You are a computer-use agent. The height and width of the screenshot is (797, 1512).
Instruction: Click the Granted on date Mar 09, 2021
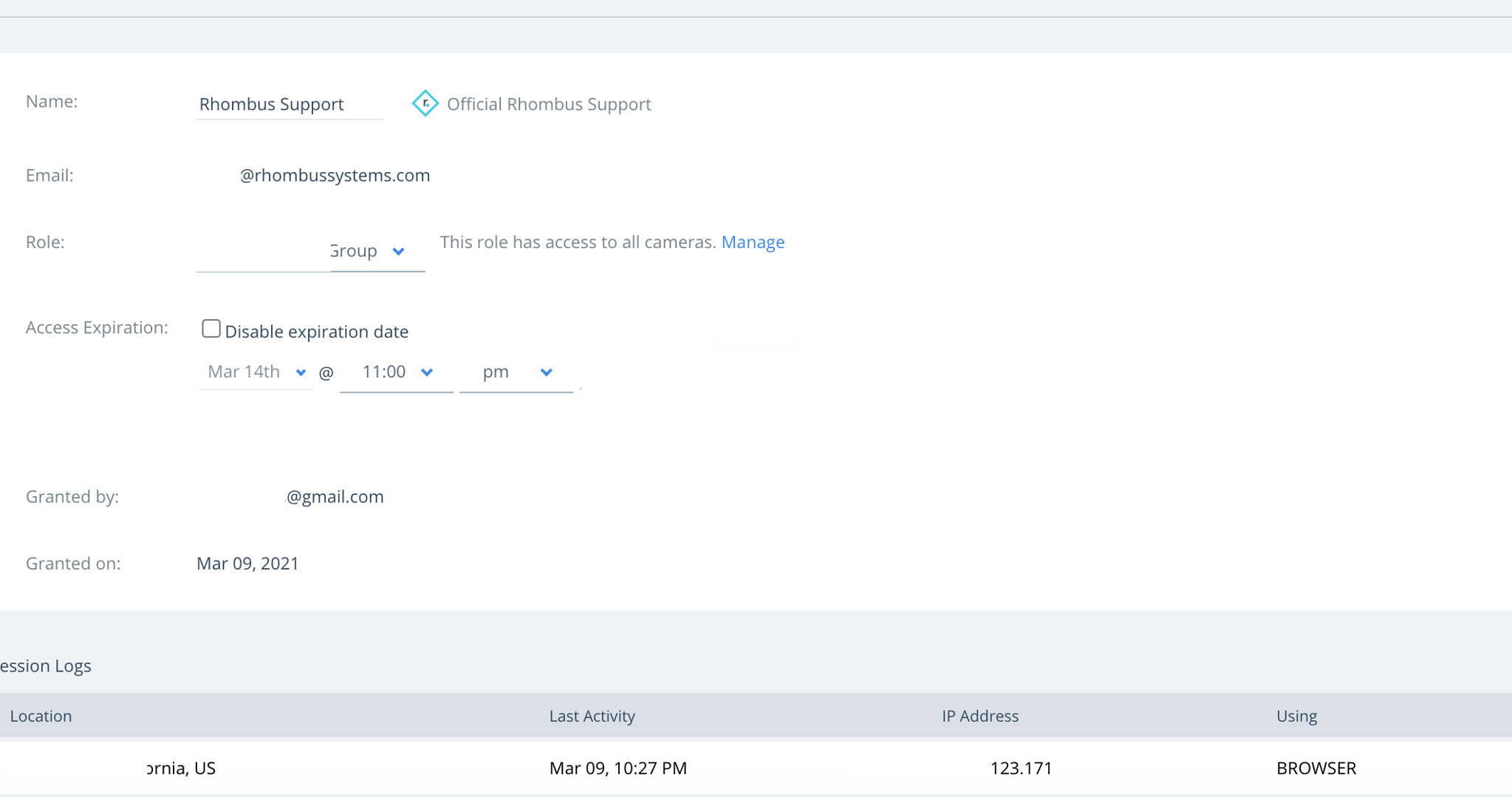point(247,564)
